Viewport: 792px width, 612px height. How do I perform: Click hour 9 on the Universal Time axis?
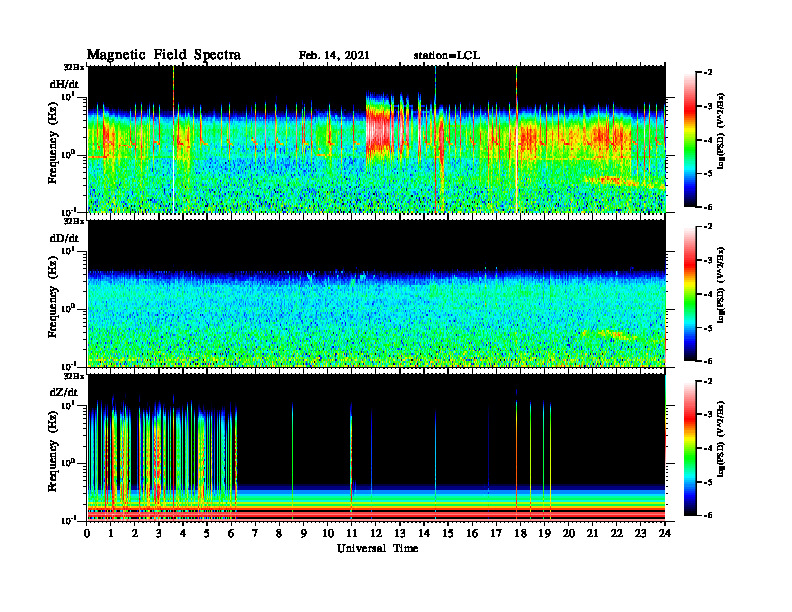pyautogui.click(x=304, y=533)
